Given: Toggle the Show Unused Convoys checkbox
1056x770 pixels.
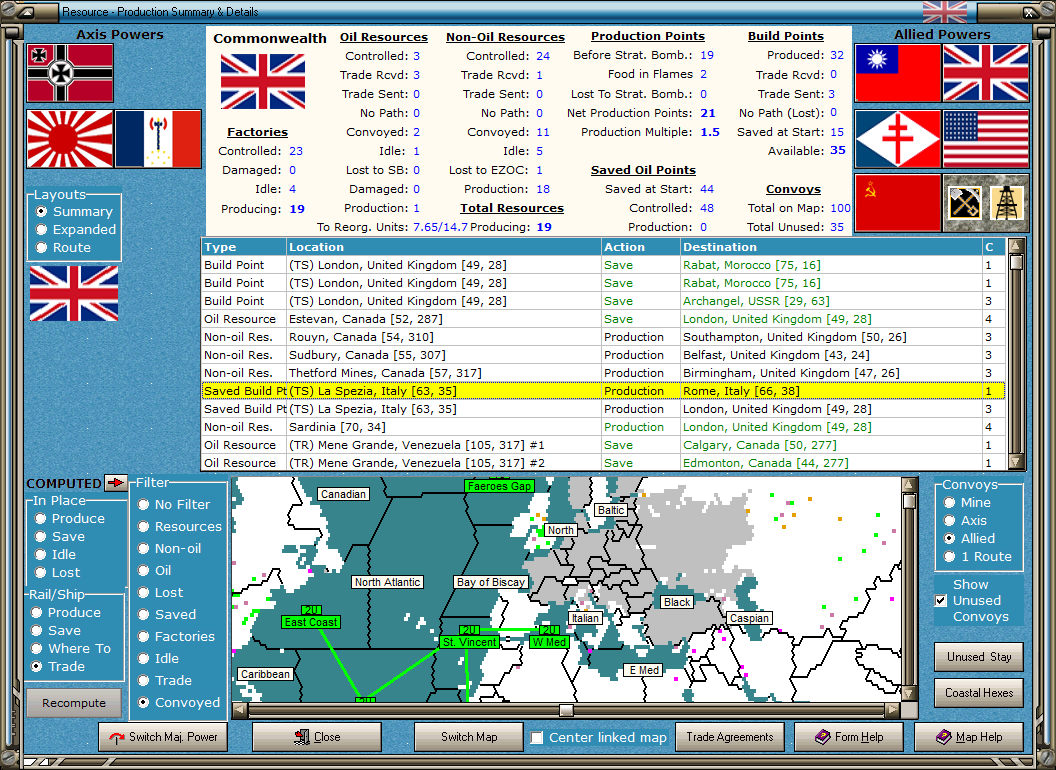Looking at the screenshot, I should pyautogui.click(x=942, y=600).
